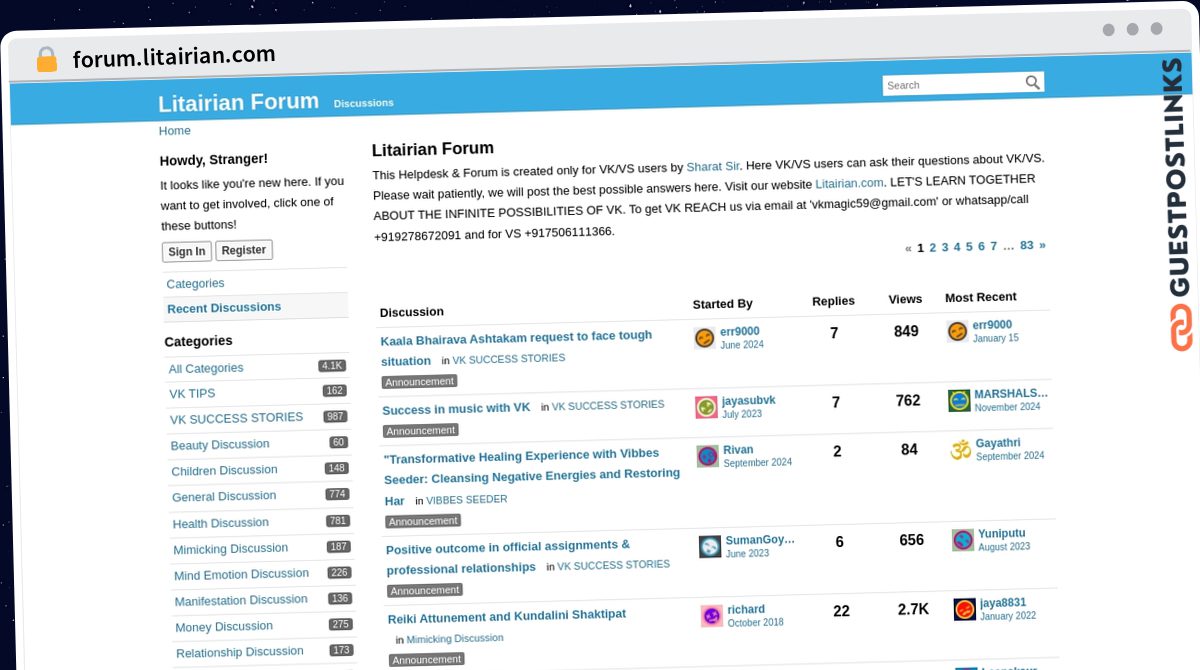Open Mind Emotion Discussion category
The image size is (1200, 670).
pyautogui.click(x=241, y=575)
